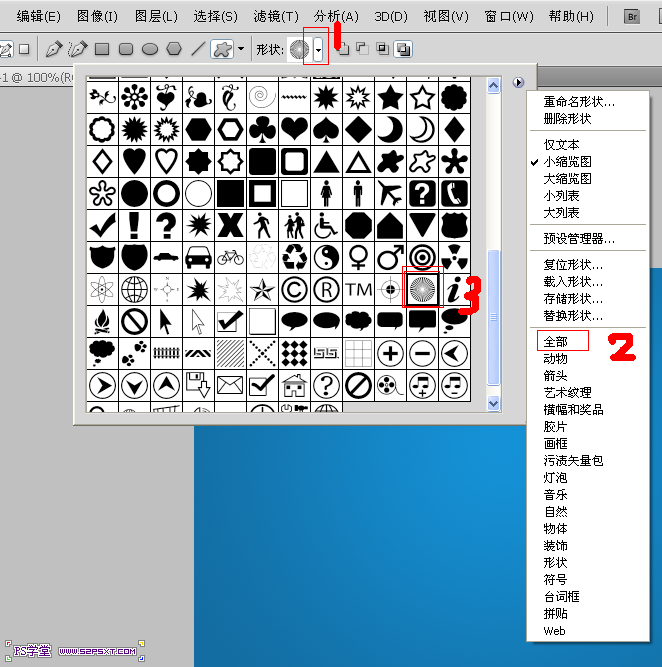Open the 滤镜(T) menu
This screenshot has width=662, height=667.
(x=276, y=16)
